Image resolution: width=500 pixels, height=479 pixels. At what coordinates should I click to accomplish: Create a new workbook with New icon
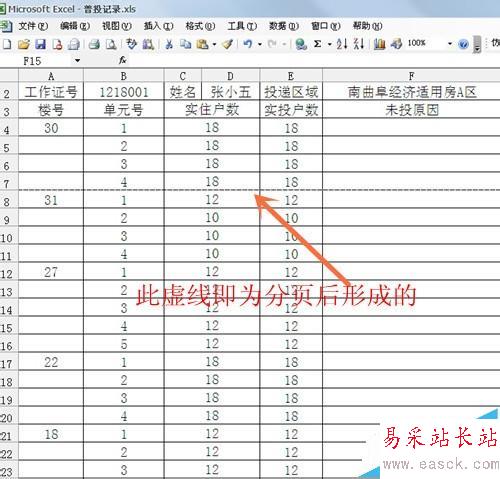click(x=7, y=44)
